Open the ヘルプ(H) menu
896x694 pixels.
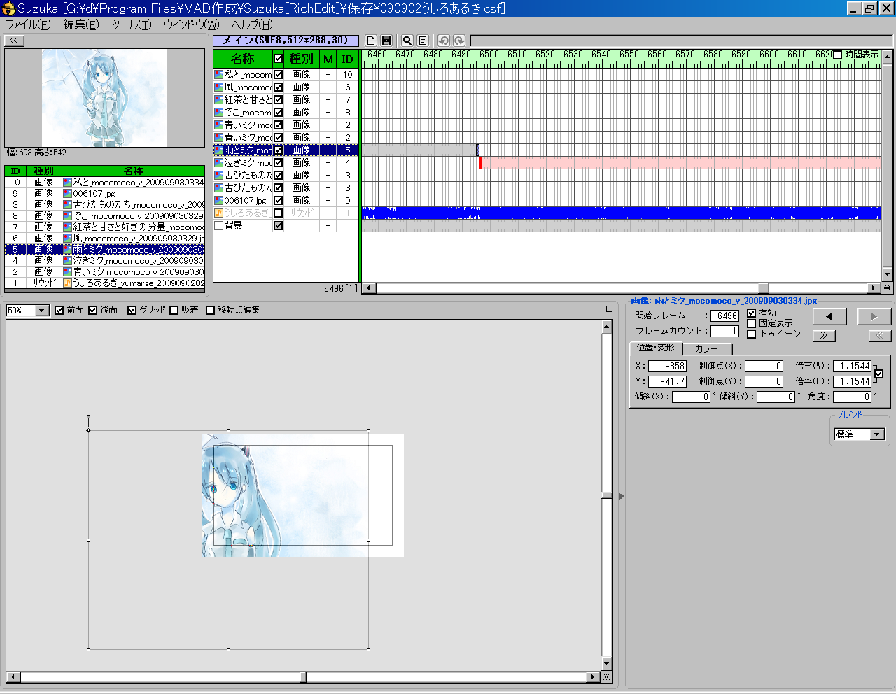[x=251, y=25]
